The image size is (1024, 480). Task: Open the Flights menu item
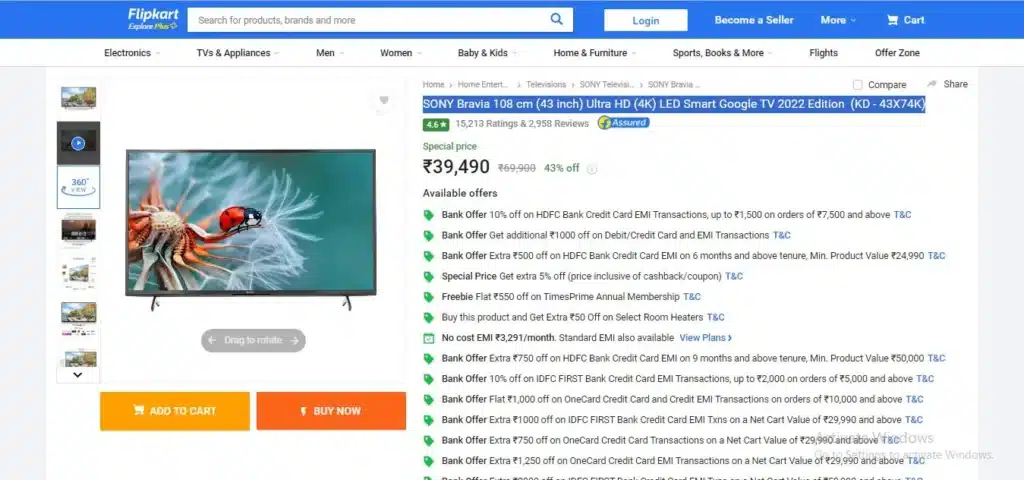[823, 53]
